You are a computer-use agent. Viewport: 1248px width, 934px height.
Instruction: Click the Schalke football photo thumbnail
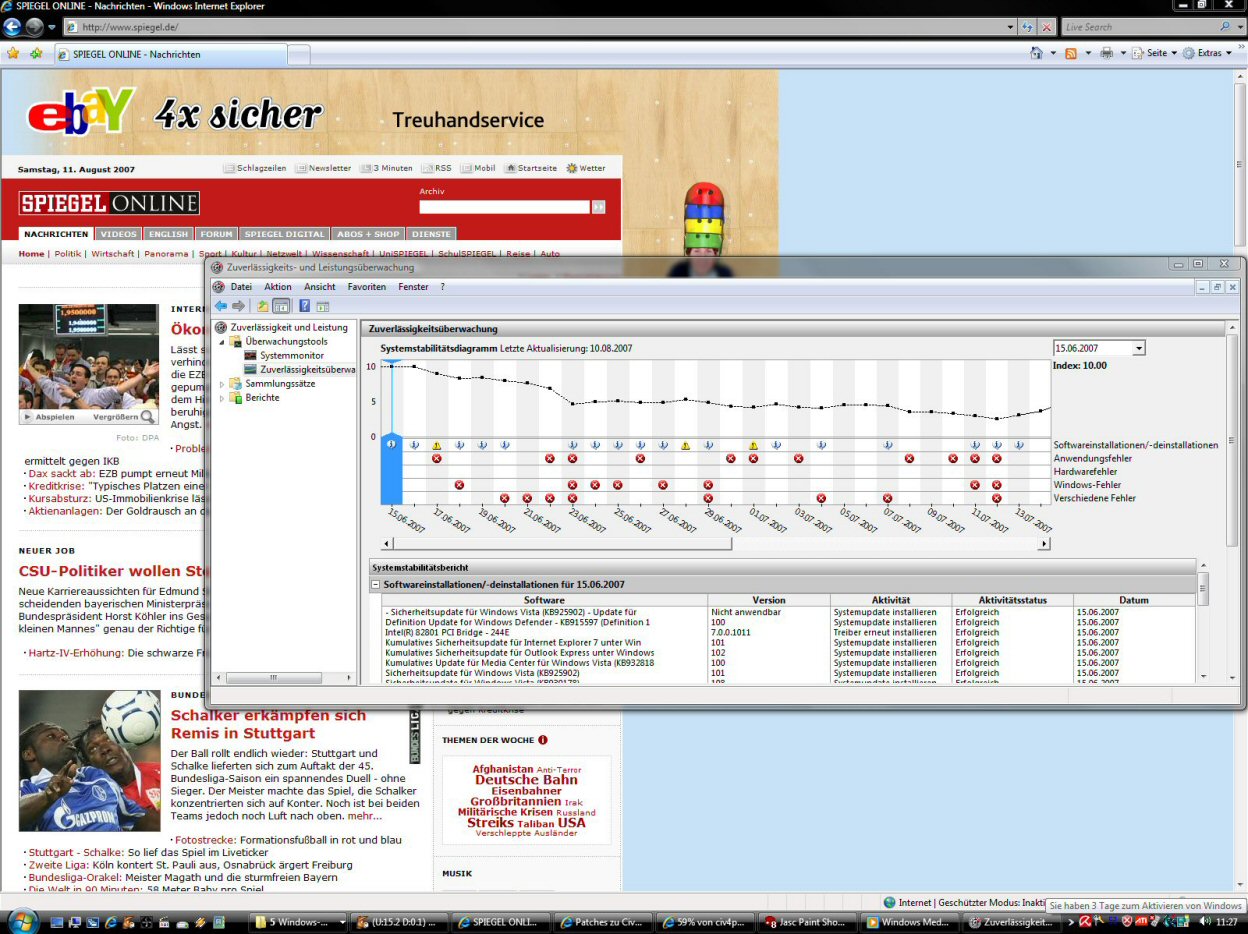[89, 761]
